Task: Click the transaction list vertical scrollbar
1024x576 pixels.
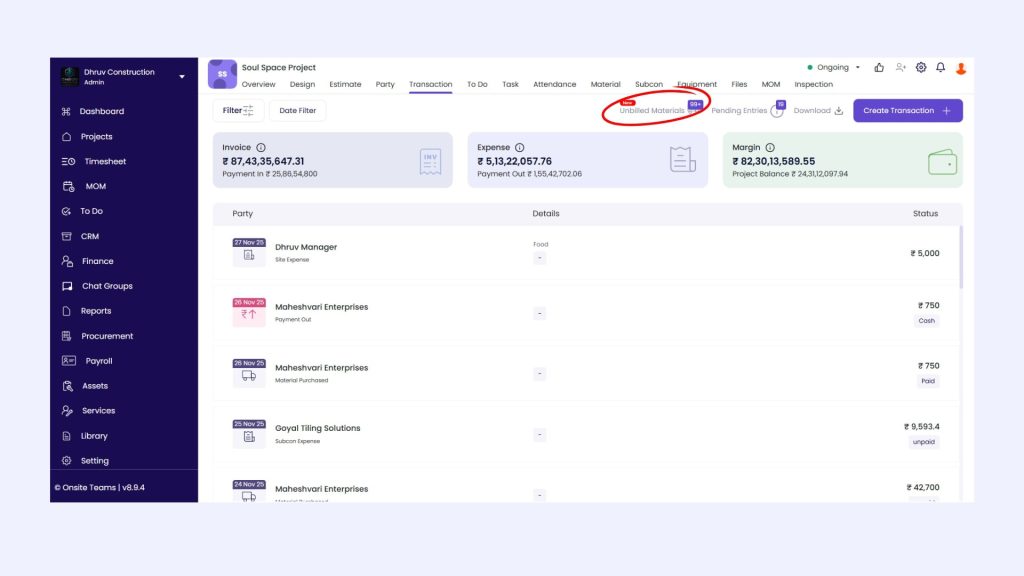Action: point(960,257)
